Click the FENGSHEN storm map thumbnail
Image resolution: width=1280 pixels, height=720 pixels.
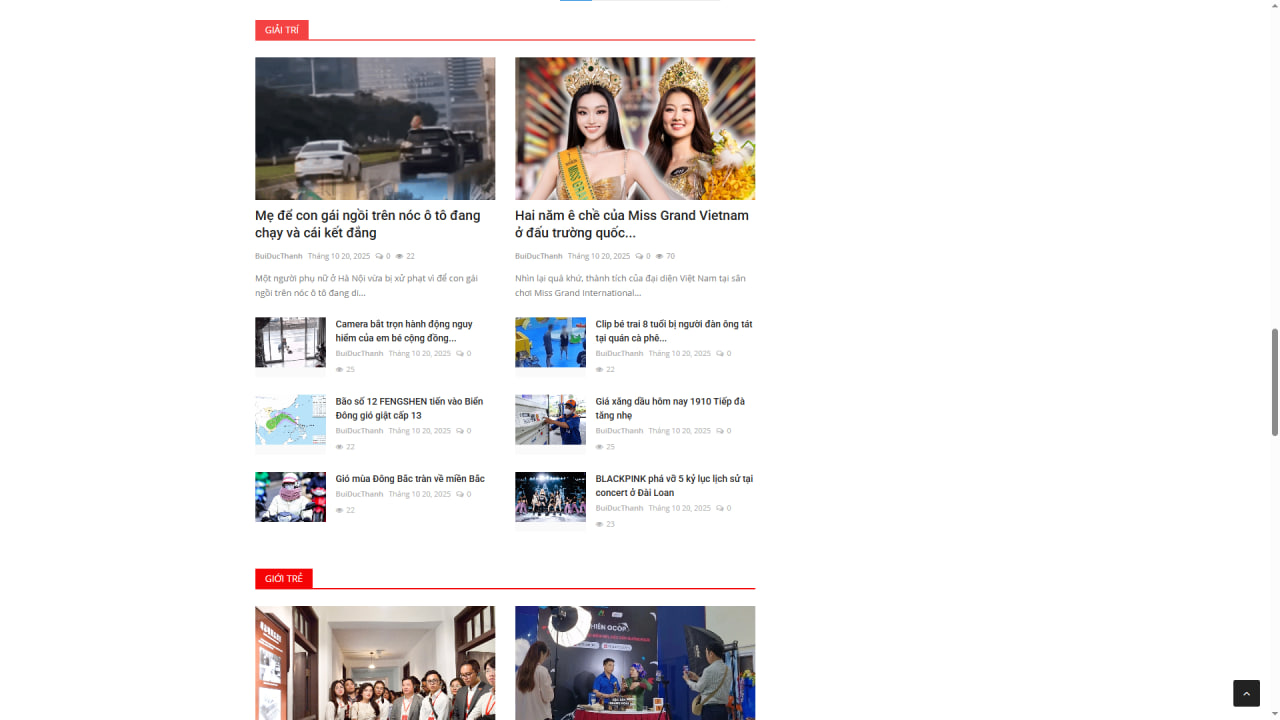290,420
